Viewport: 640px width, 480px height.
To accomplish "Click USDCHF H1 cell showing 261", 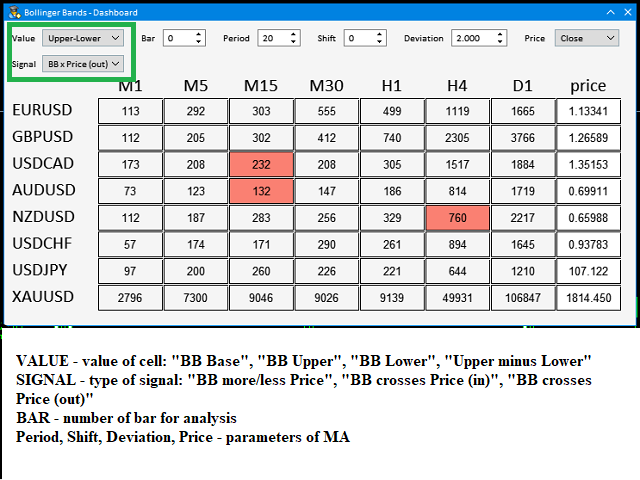I will [x=391, y=244].
